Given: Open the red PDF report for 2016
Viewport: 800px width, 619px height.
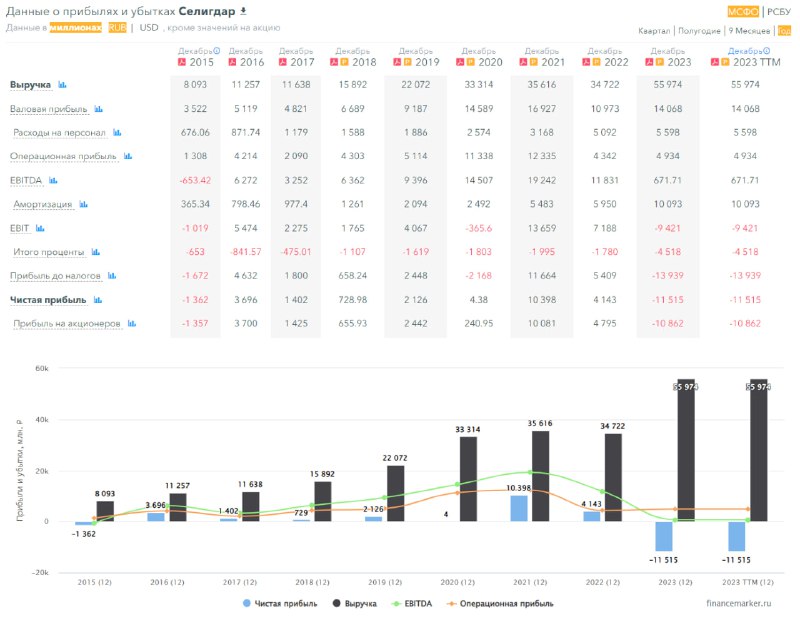Looking at the screenshot, I should 232,62.
